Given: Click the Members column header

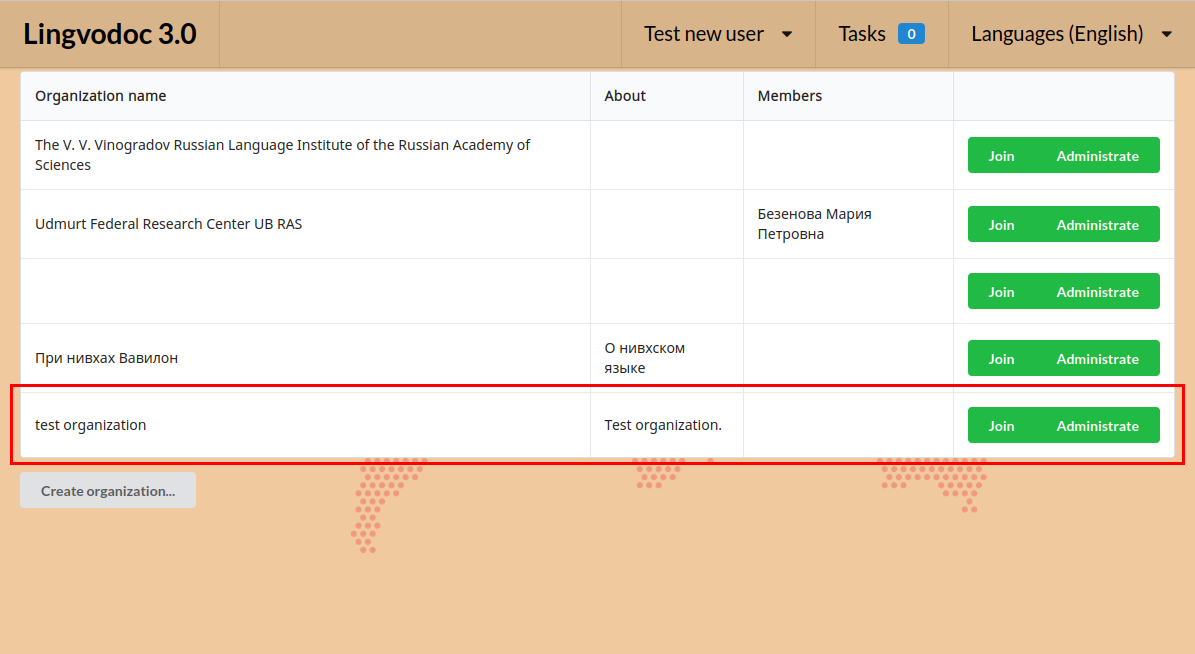Looking at the screenshot, I should [x=789, y=95].
